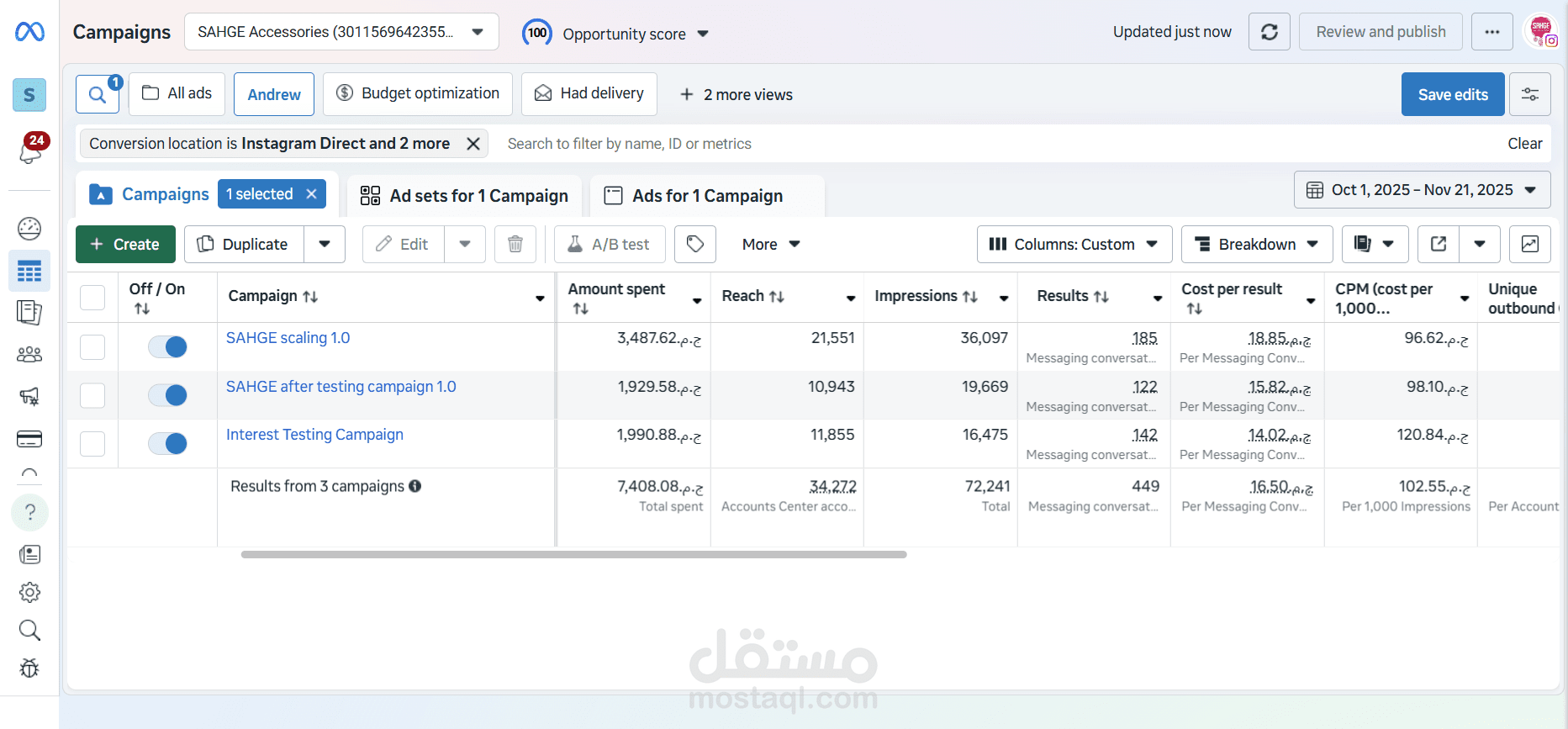1568x729 pixels.
Task: Remove the Conversion location filter chip
Action: tap(473, 144)
